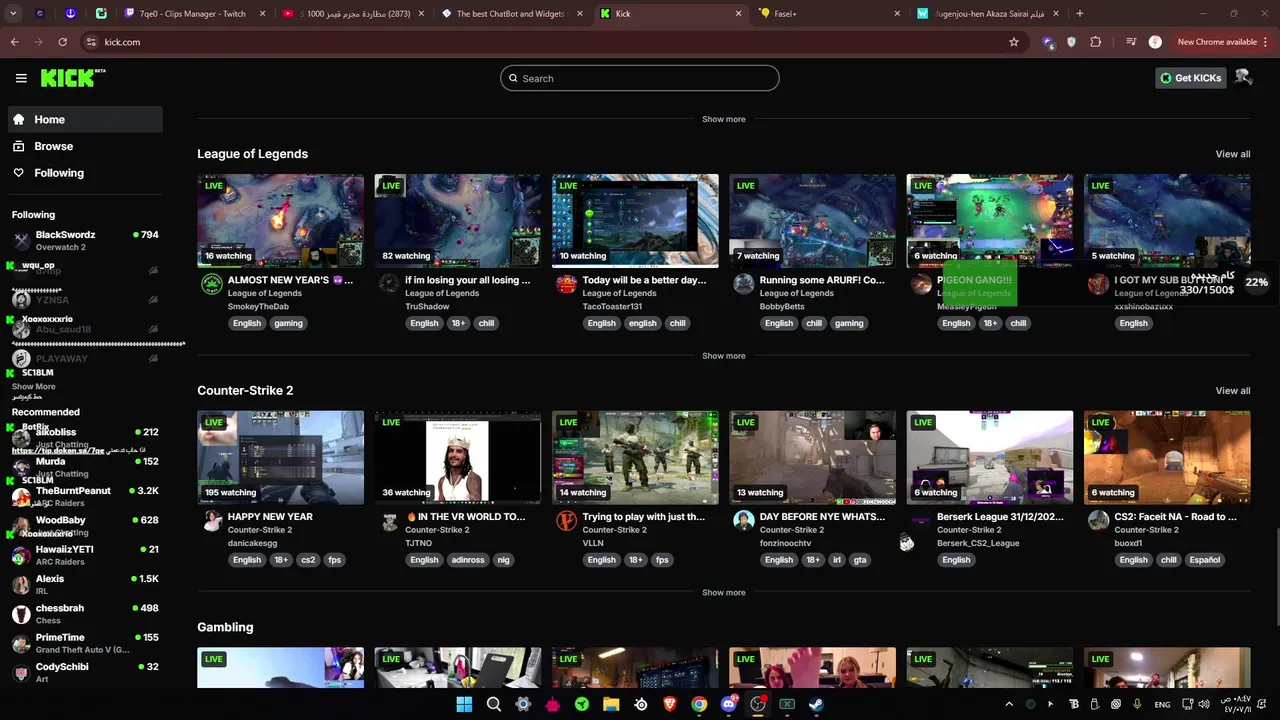Open WoodBaby recommended channel

(x=85, y=525)
